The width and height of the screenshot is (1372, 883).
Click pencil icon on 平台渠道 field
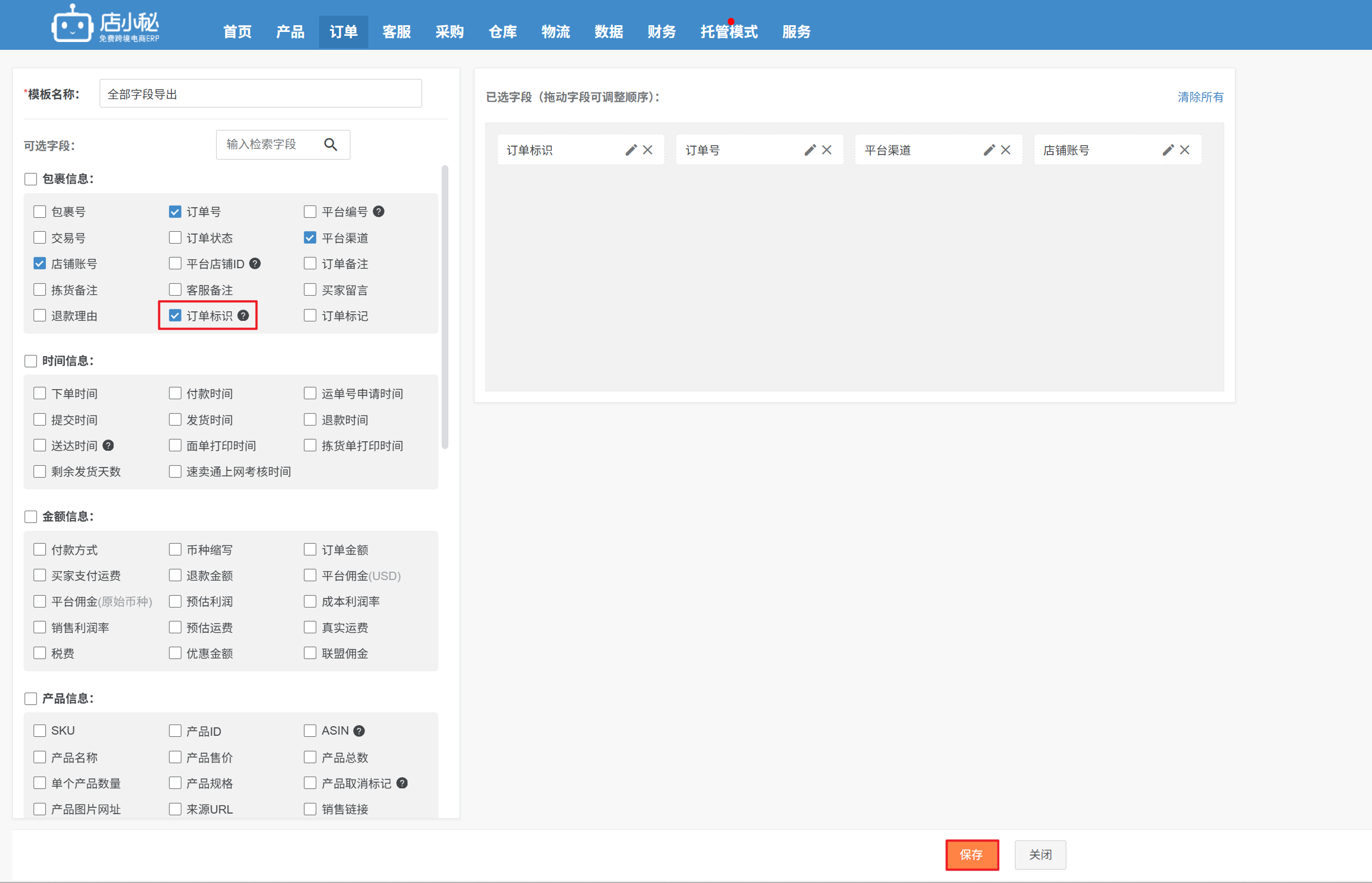pyautogui.click(x=989, y=150)
